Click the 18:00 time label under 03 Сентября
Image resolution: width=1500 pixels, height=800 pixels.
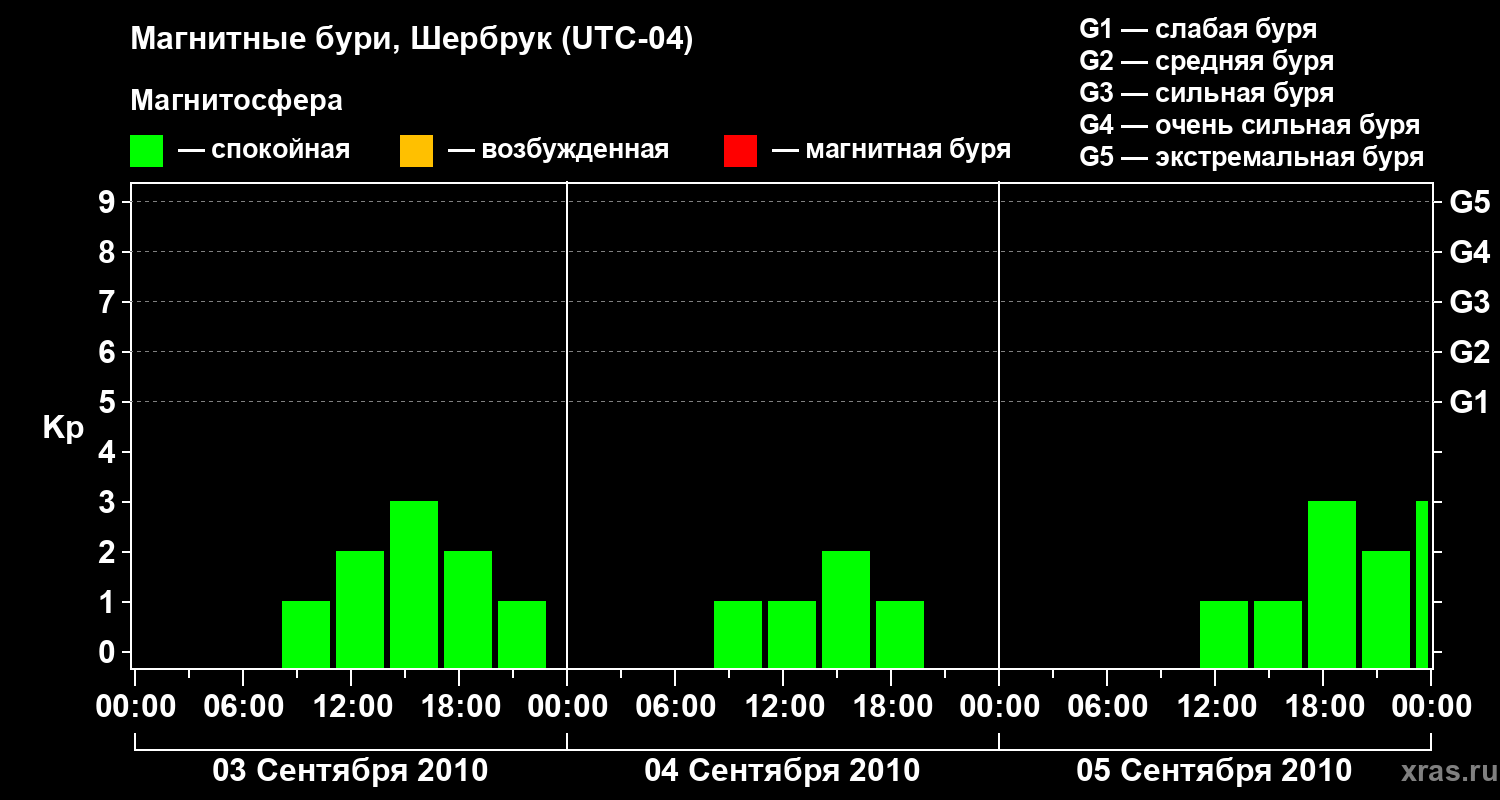coord(459,707)
